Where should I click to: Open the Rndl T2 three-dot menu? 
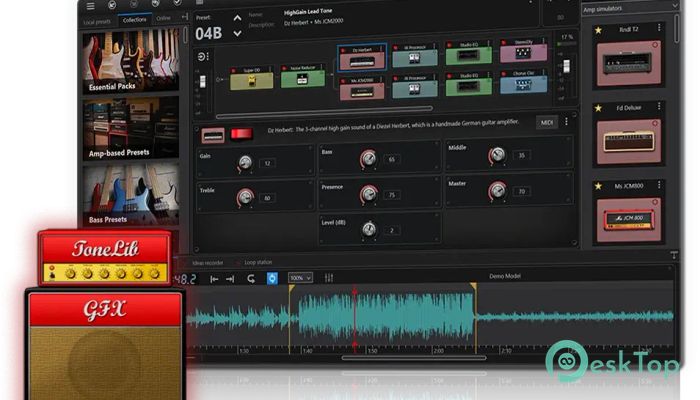659,28
